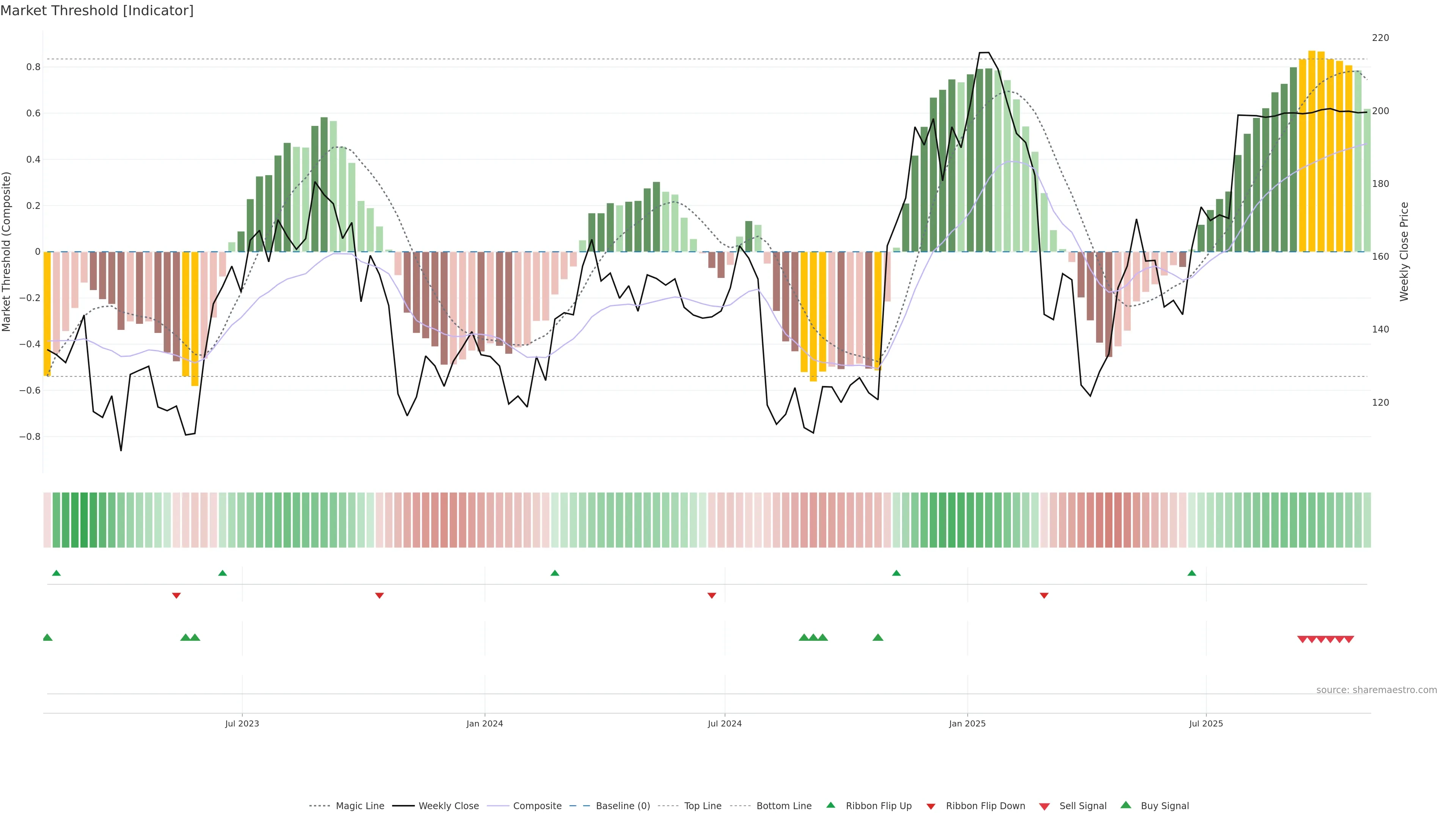Click the ribbon flip down marker before Jul 2024
This screenshot has height=819, width=1456.
[x=712, y=596]
